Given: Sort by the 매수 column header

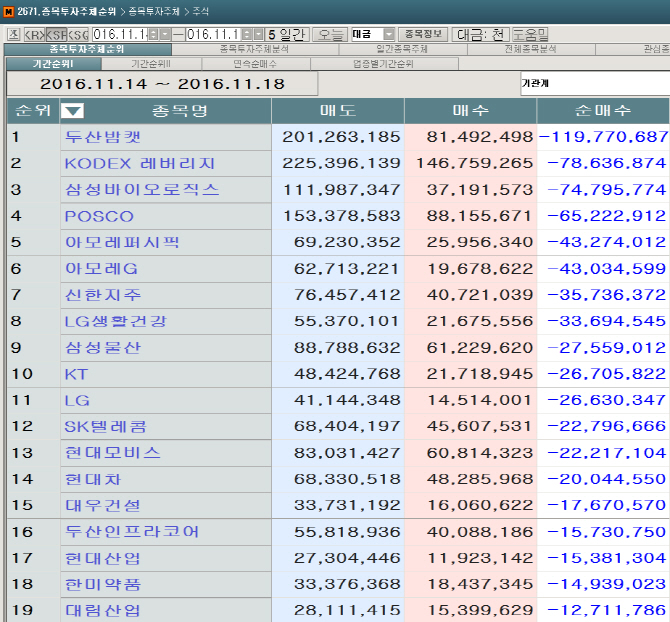Looking at the screenshot, I should coord(470,111).
